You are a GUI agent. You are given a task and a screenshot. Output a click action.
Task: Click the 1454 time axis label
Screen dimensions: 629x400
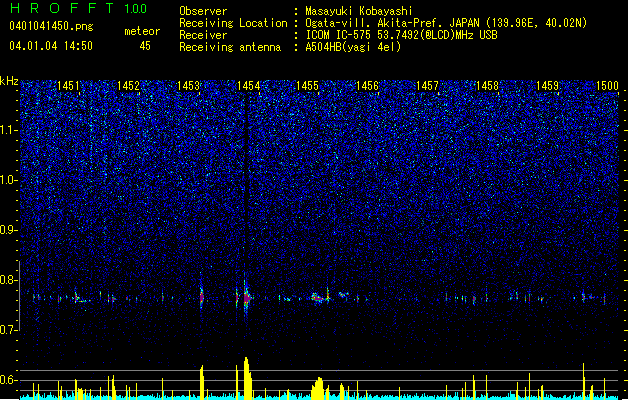tap(248, 86)
